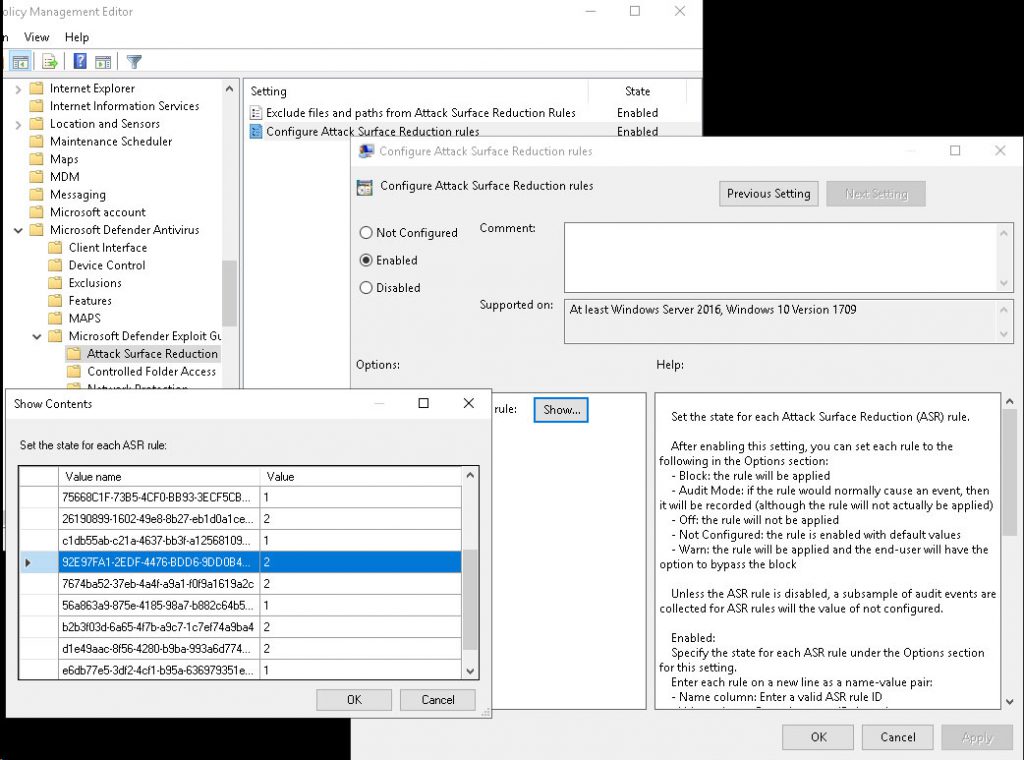Click the Value column header in grid
The width and height of the screenshot is (1024, 760).
(x=360, y=477)
